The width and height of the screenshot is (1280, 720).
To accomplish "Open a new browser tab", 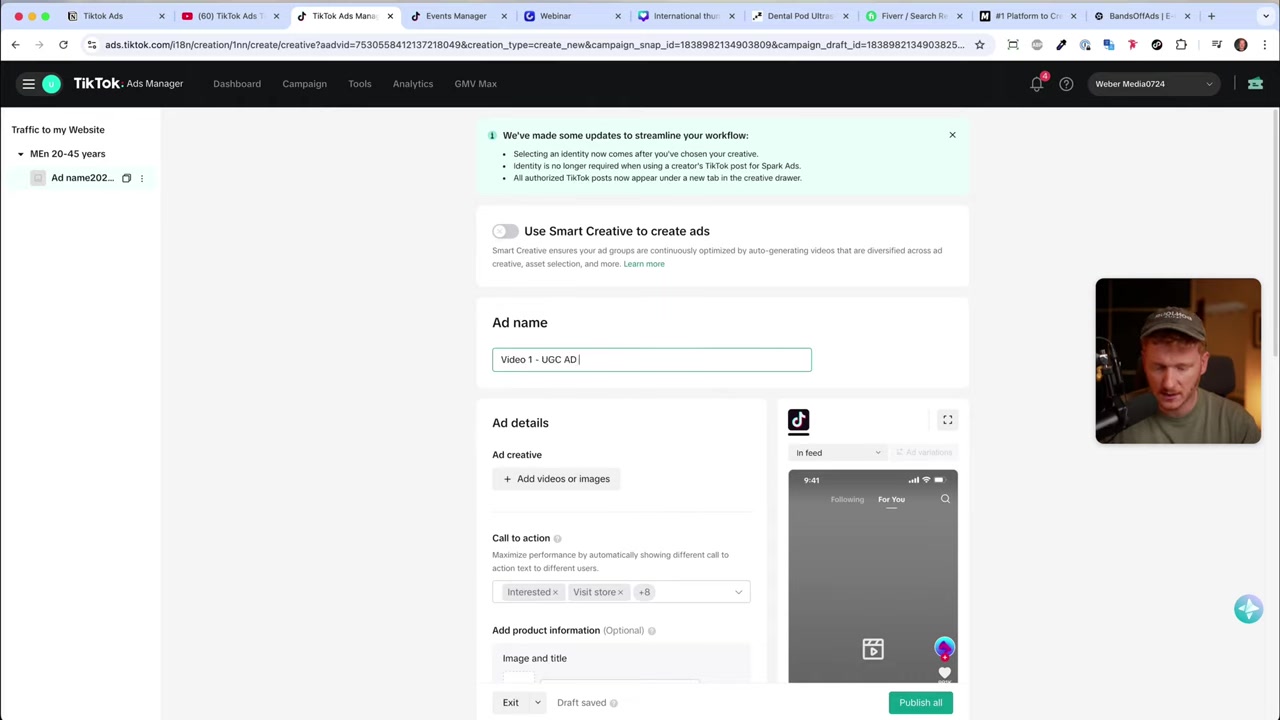I will (1211, 16).
